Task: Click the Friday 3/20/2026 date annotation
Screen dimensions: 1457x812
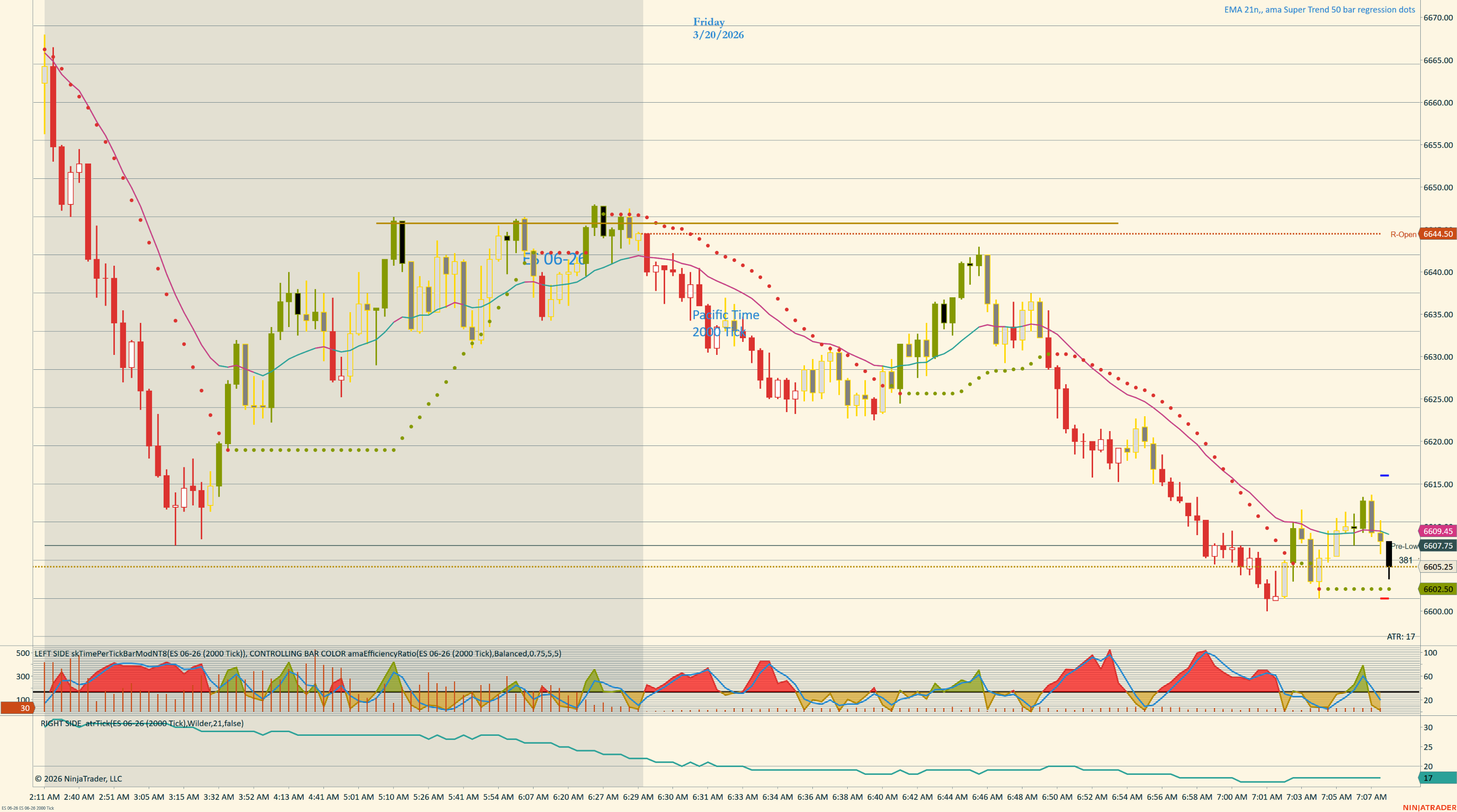Action: (x=719, y=28)
